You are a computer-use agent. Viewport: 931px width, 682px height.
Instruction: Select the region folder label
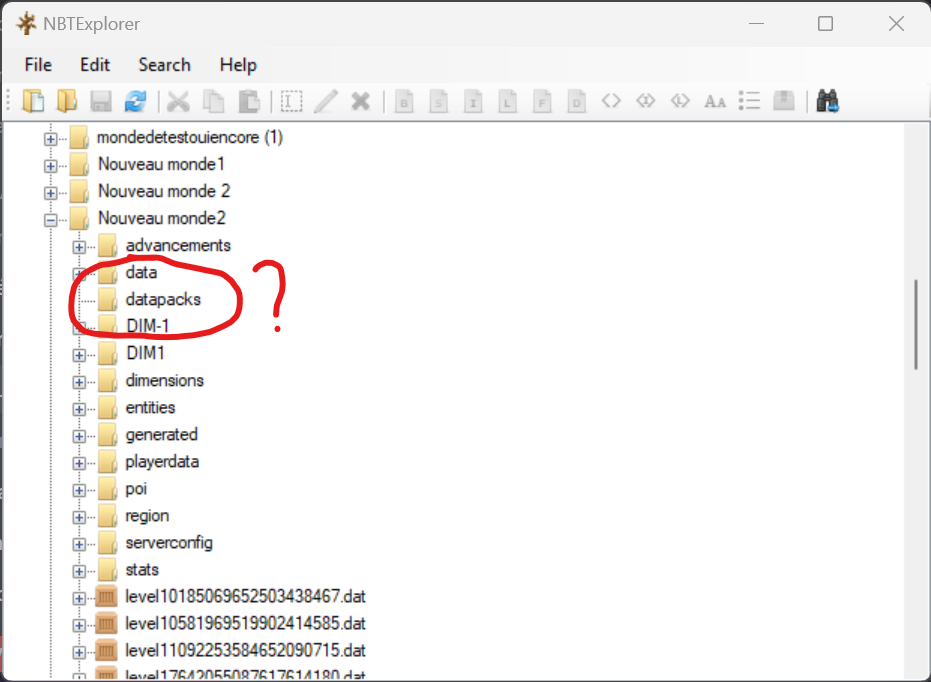tap(147, 516)
